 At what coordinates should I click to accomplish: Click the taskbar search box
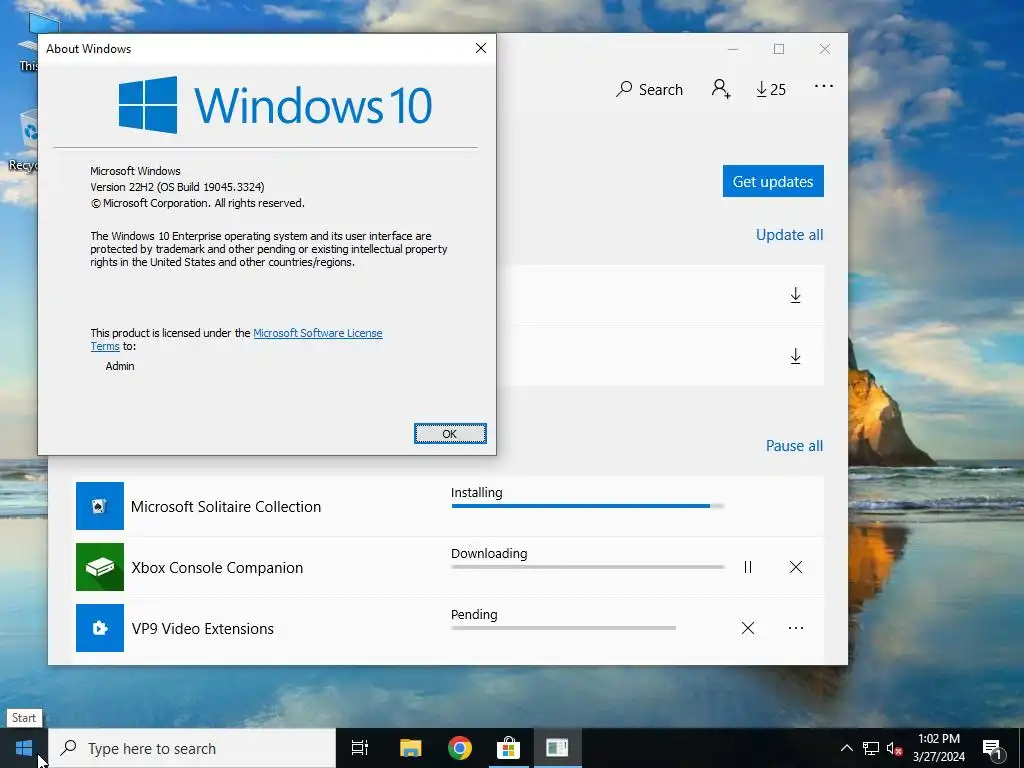coord(192,748)
